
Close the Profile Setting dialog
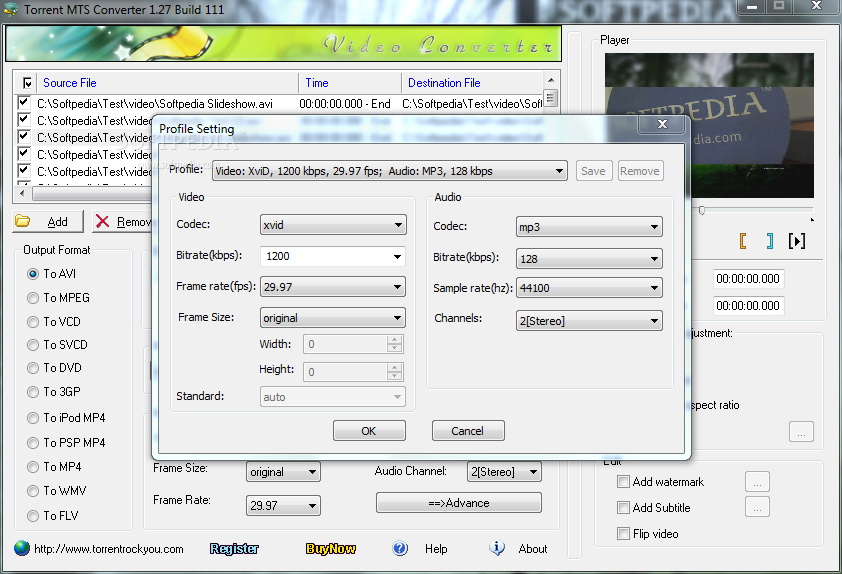[662, 124]
